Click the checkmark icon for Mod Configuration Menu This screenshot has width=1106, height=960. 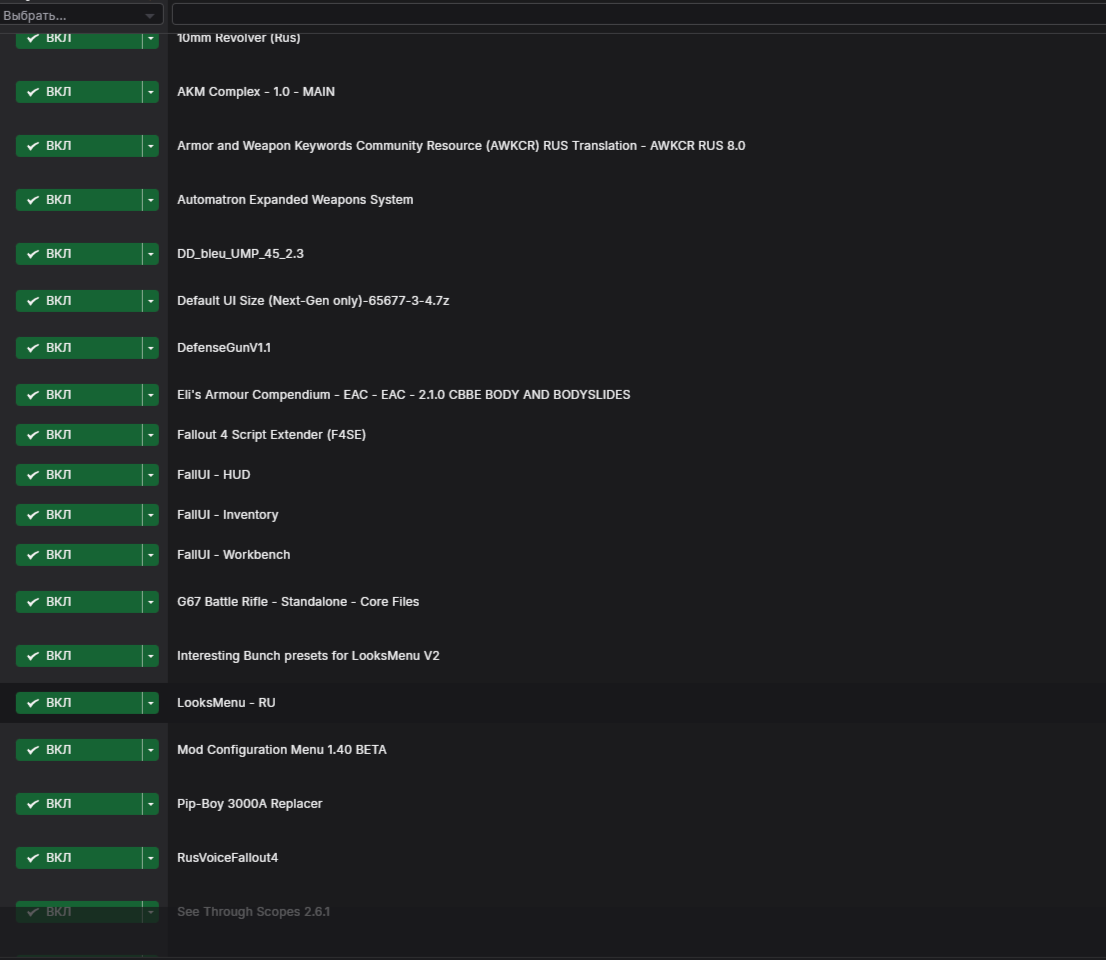point(33,750)
